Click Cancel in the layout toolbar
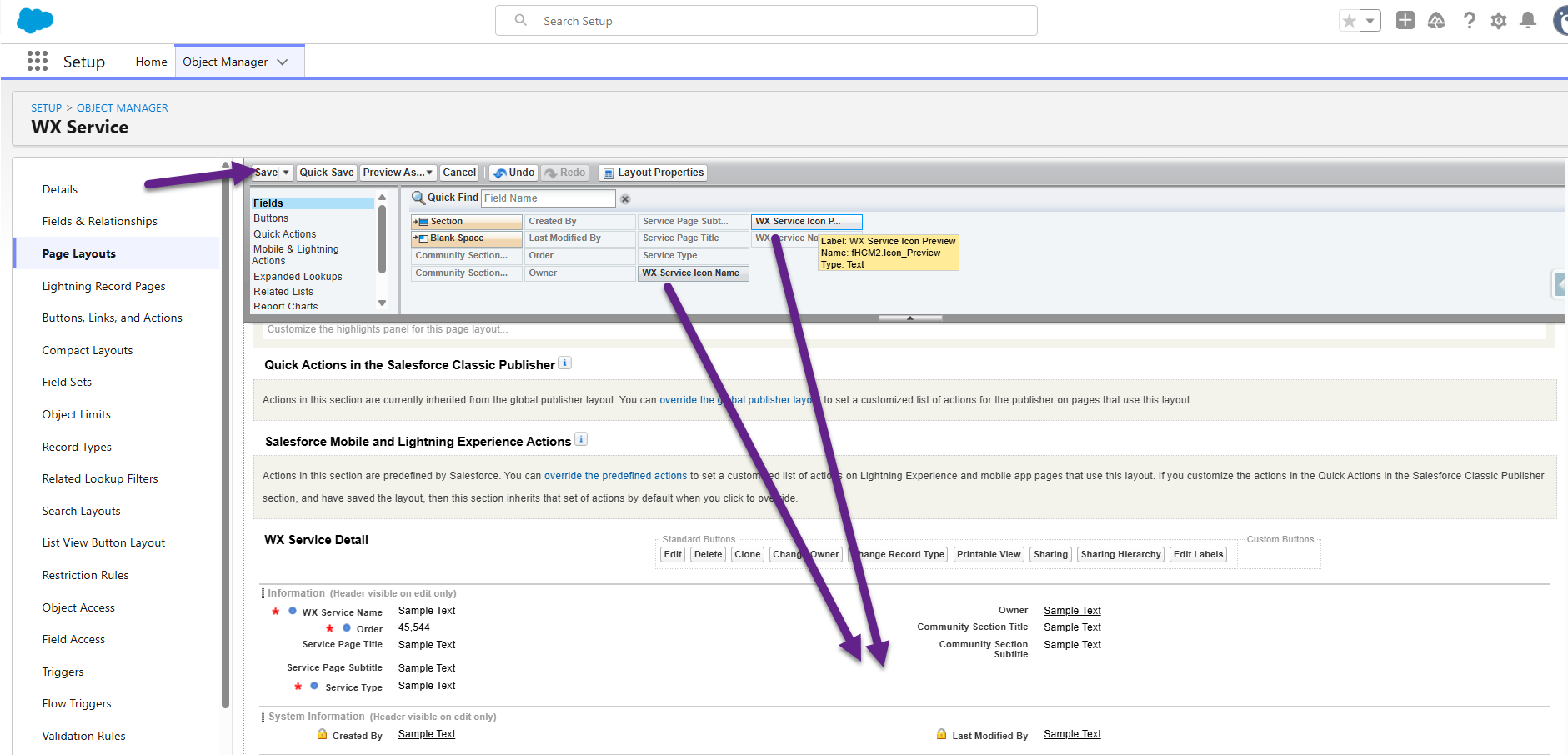 point(459,172)
